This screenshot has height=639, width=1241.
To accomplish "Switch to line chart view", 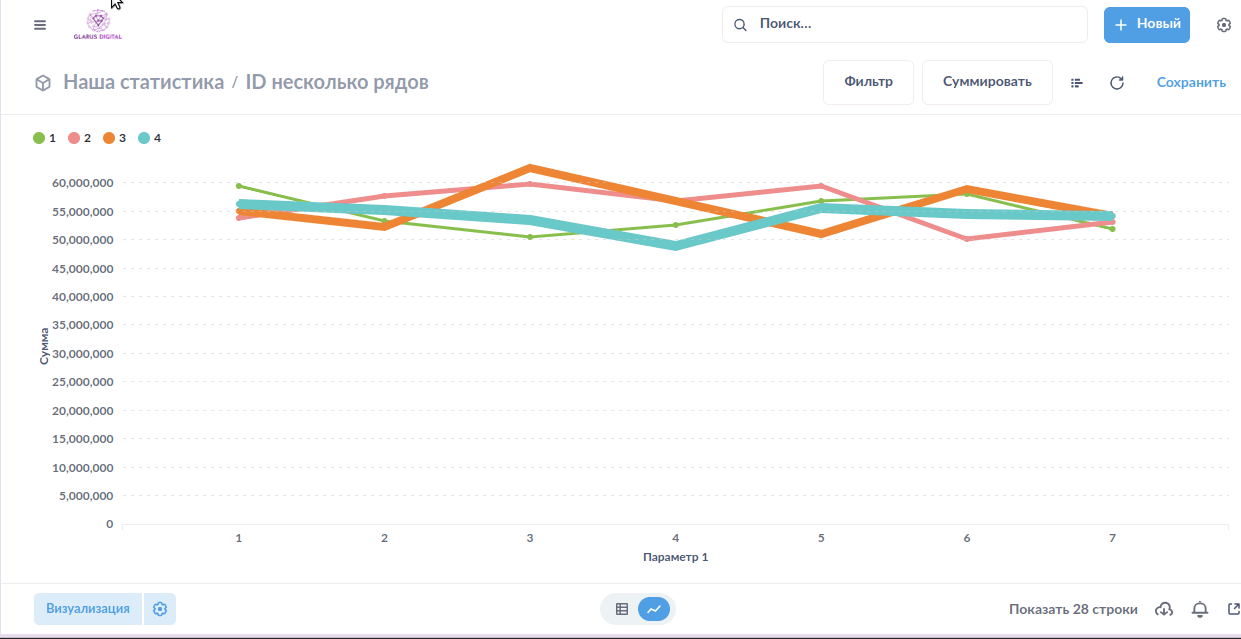I will (653, 609).
